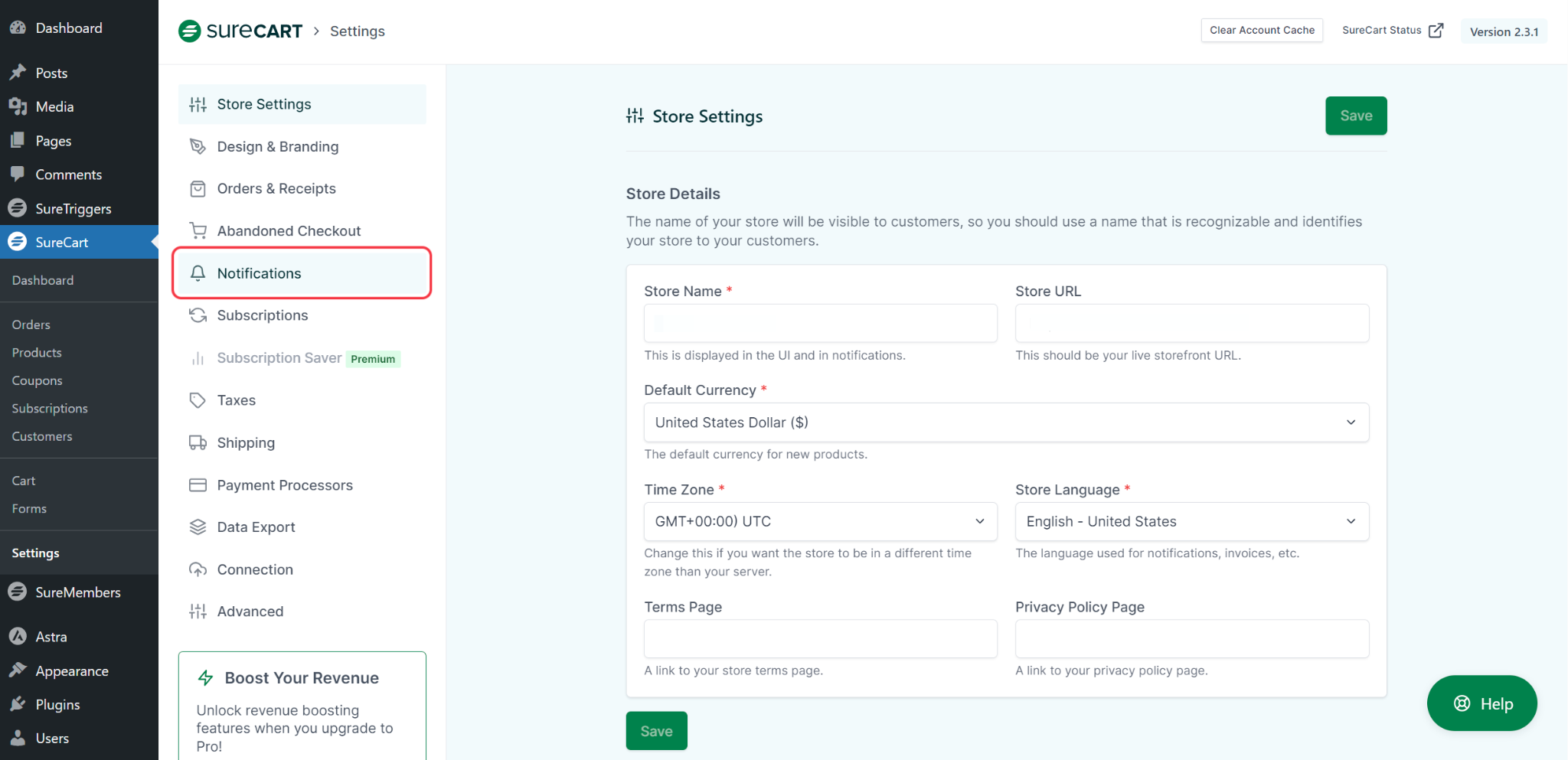Click the SureMembers icon in admin menu
Viewport: 1568px width, 760px height.
[x=18, y=592]
